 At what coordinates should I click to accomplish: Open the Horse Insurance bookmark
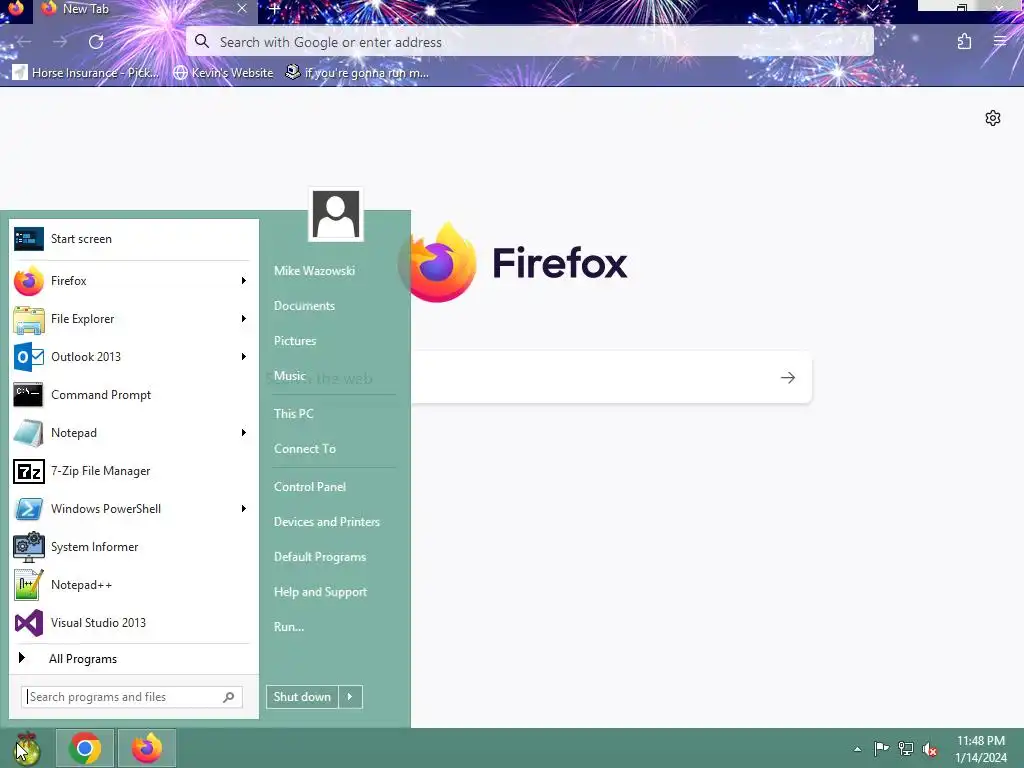point(86,72)
